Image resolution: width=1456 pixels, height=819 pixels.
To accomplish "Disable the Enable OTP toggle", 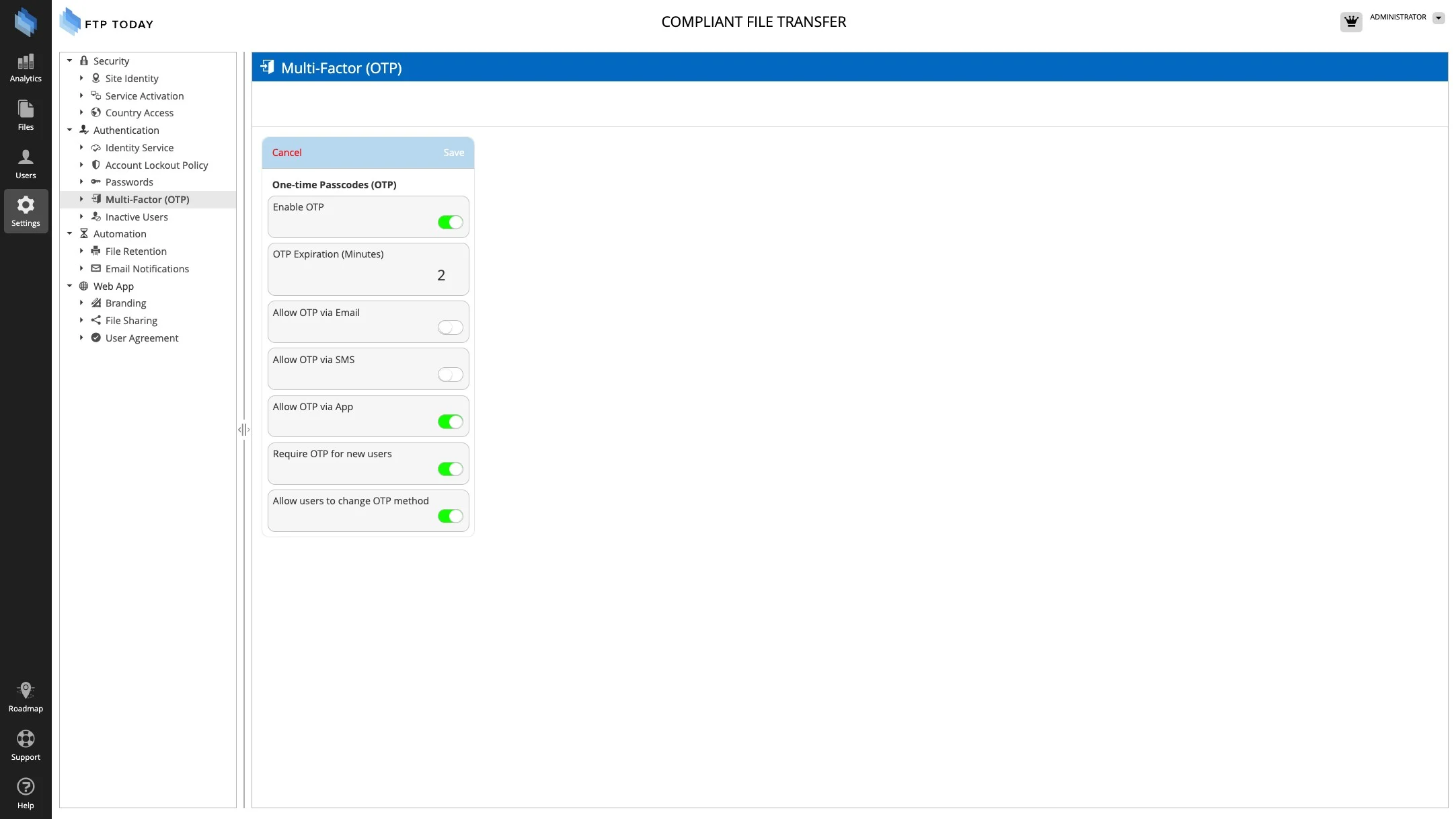I will [x=450, y=223].
